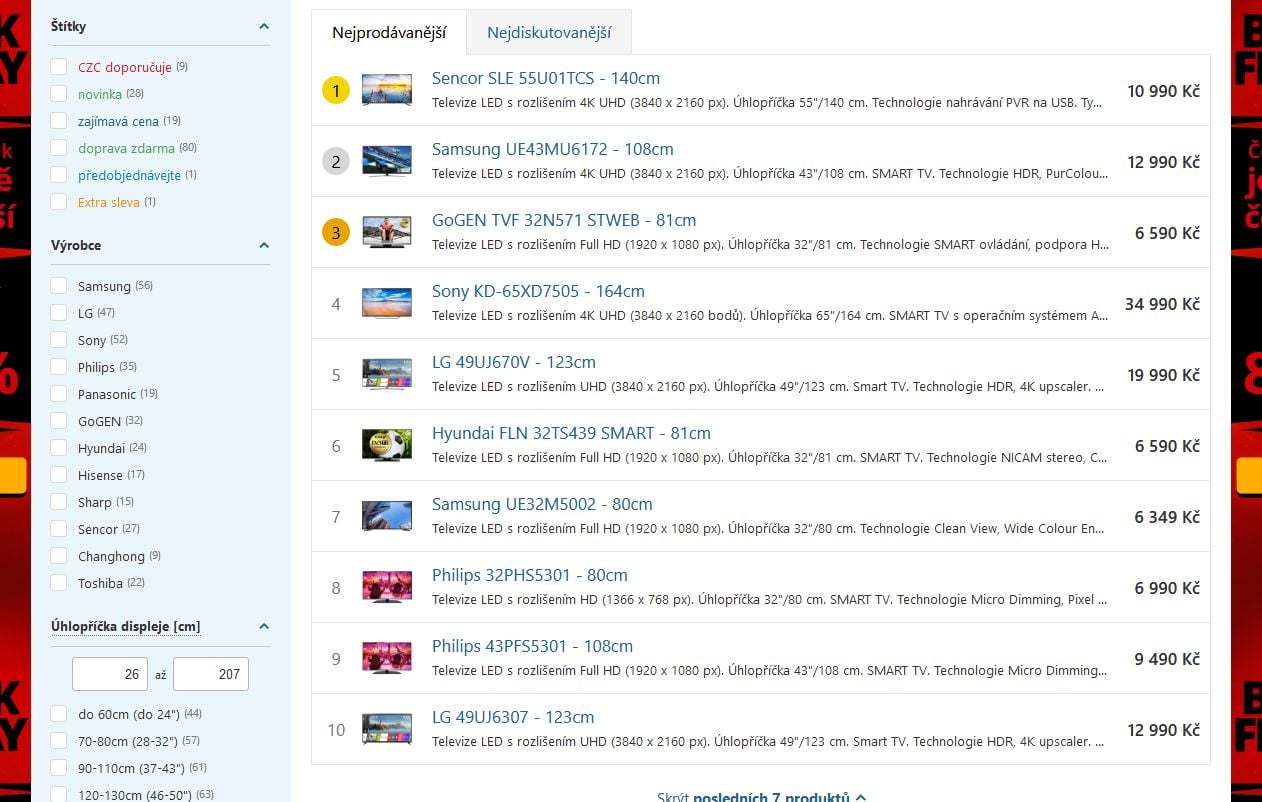Click the Hyundai FLN 32TS439 thumbnail image
This screenshot has height=802, width=1262.
386,445
